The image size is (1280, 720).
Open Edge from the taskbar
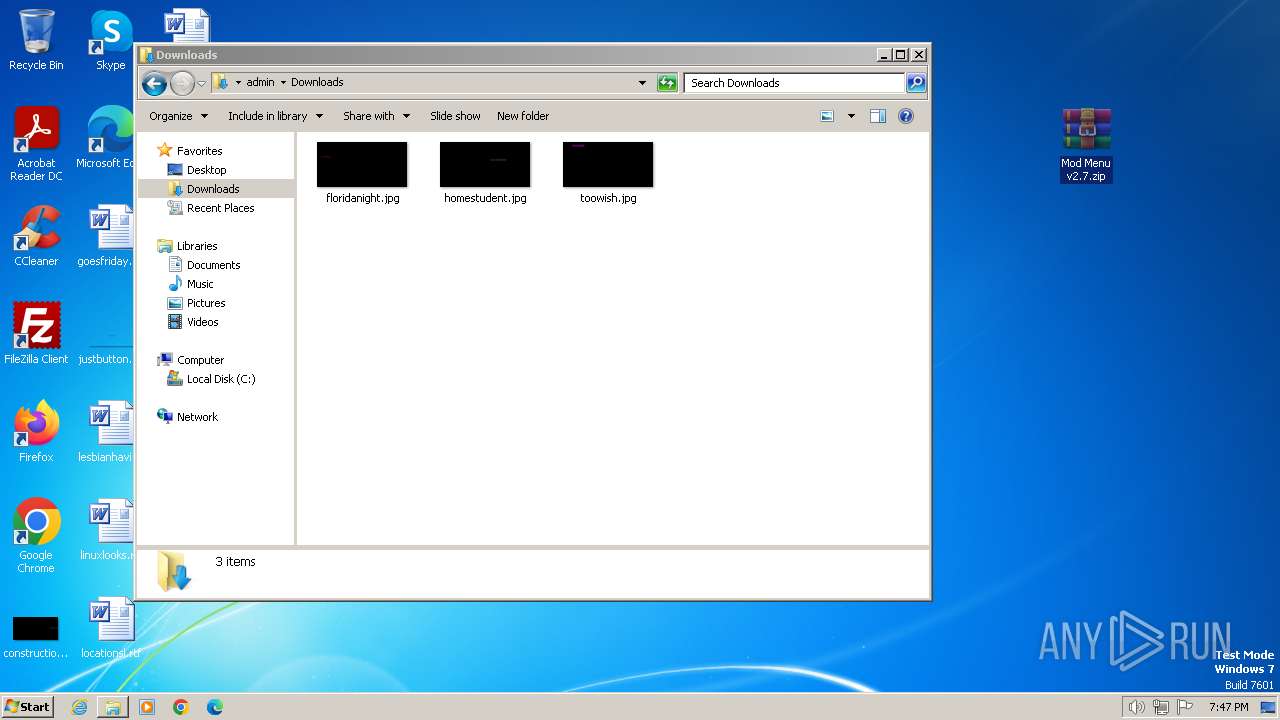click(x=215, y=707)
